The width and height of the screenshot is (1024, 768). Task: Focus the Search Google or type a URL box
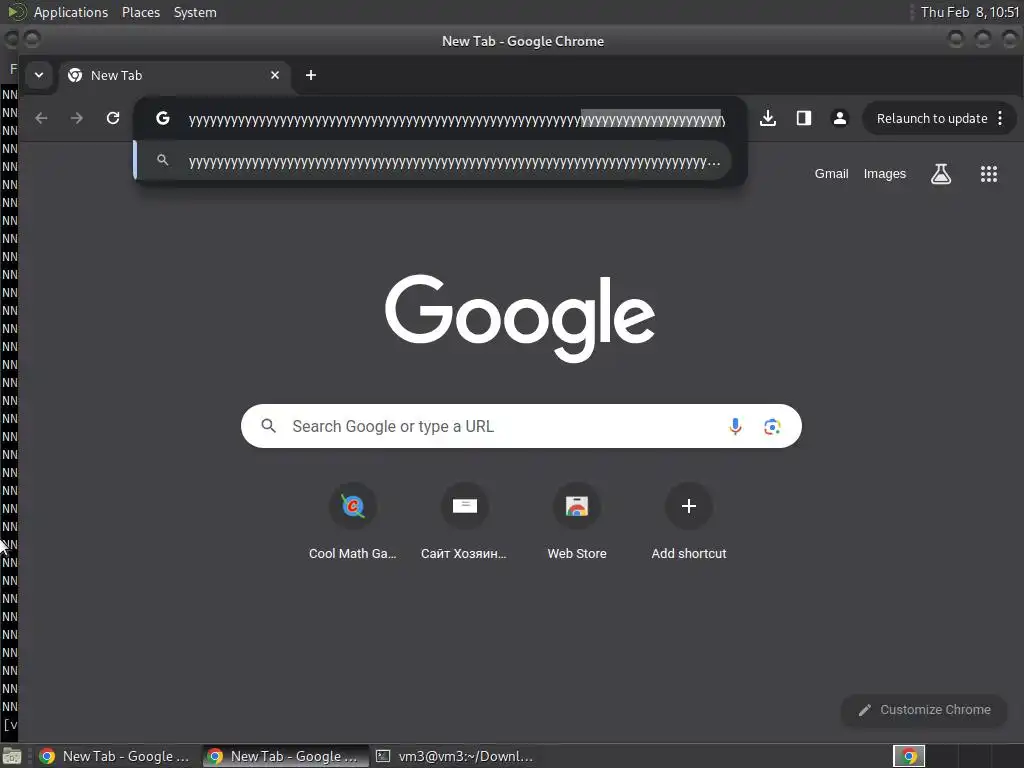pyautogui.click(x=521, y=426)
